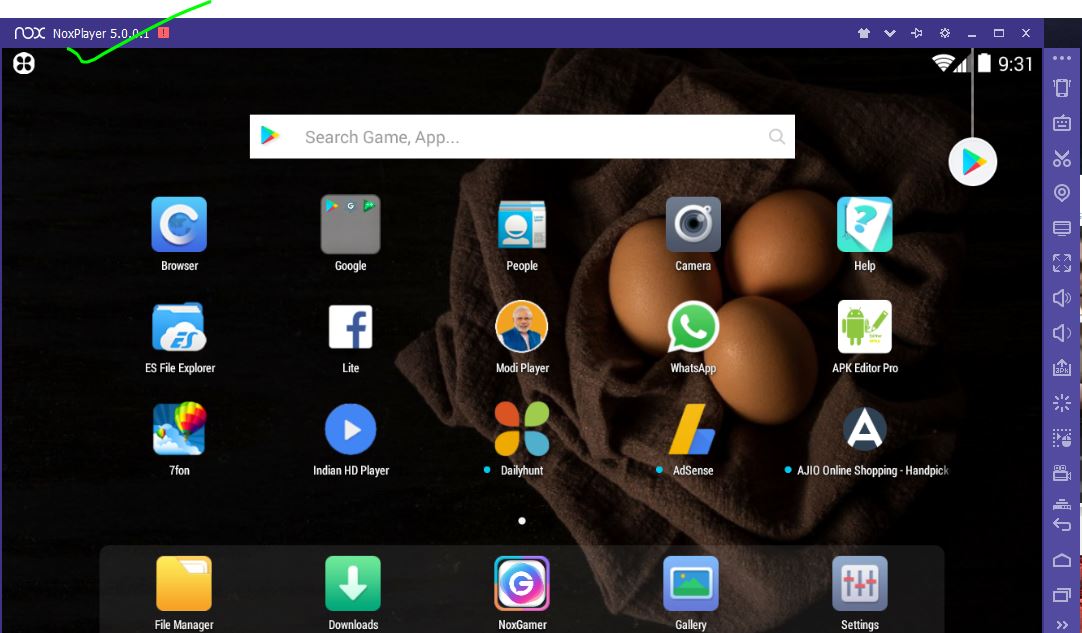Viewport: 1082px width, 633px height.
Task: Open File Manager from the dock
Action: click(x=184, y=584)
